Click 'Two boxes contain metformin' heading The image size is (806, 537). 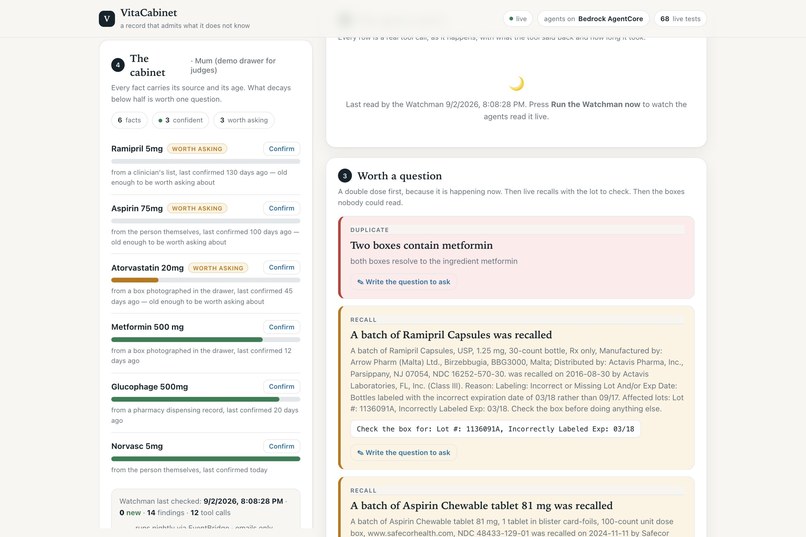click(422, 246)
